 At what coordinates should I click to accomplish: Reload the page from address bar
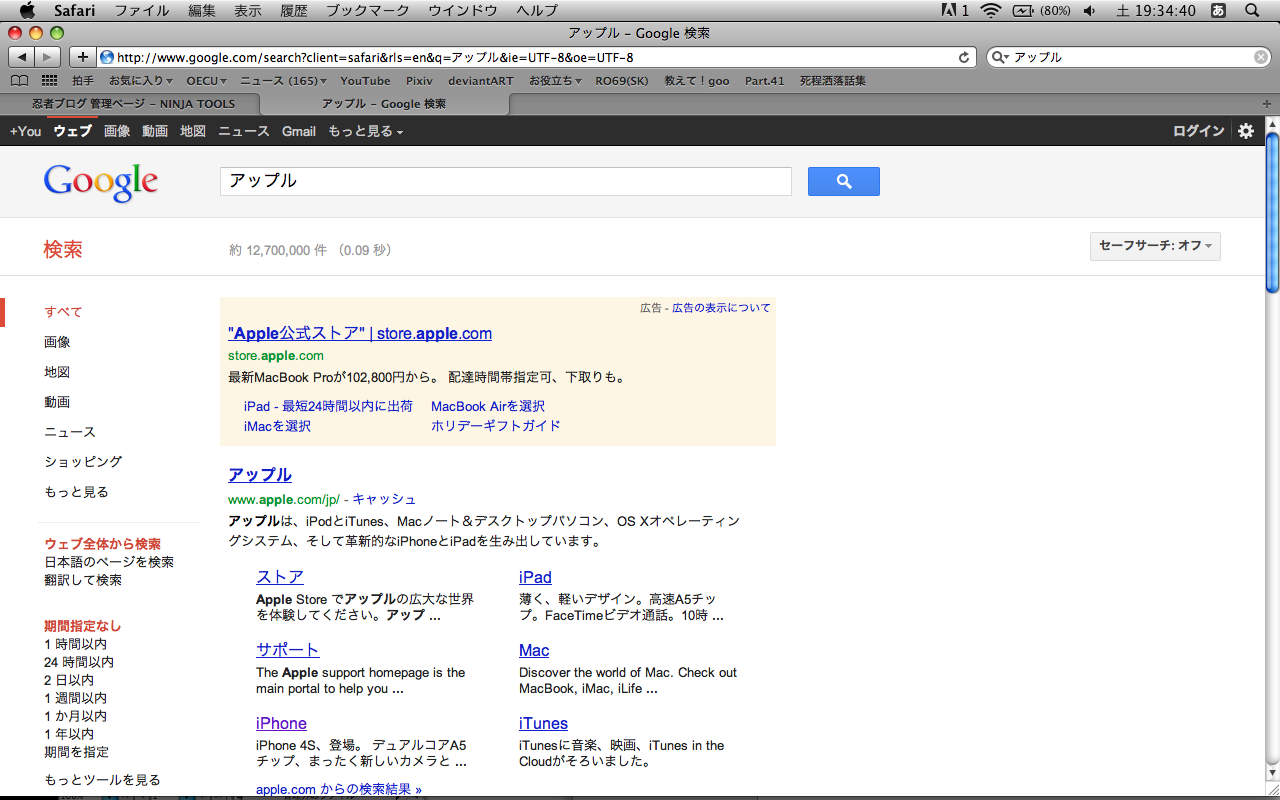tap(964, 57)
